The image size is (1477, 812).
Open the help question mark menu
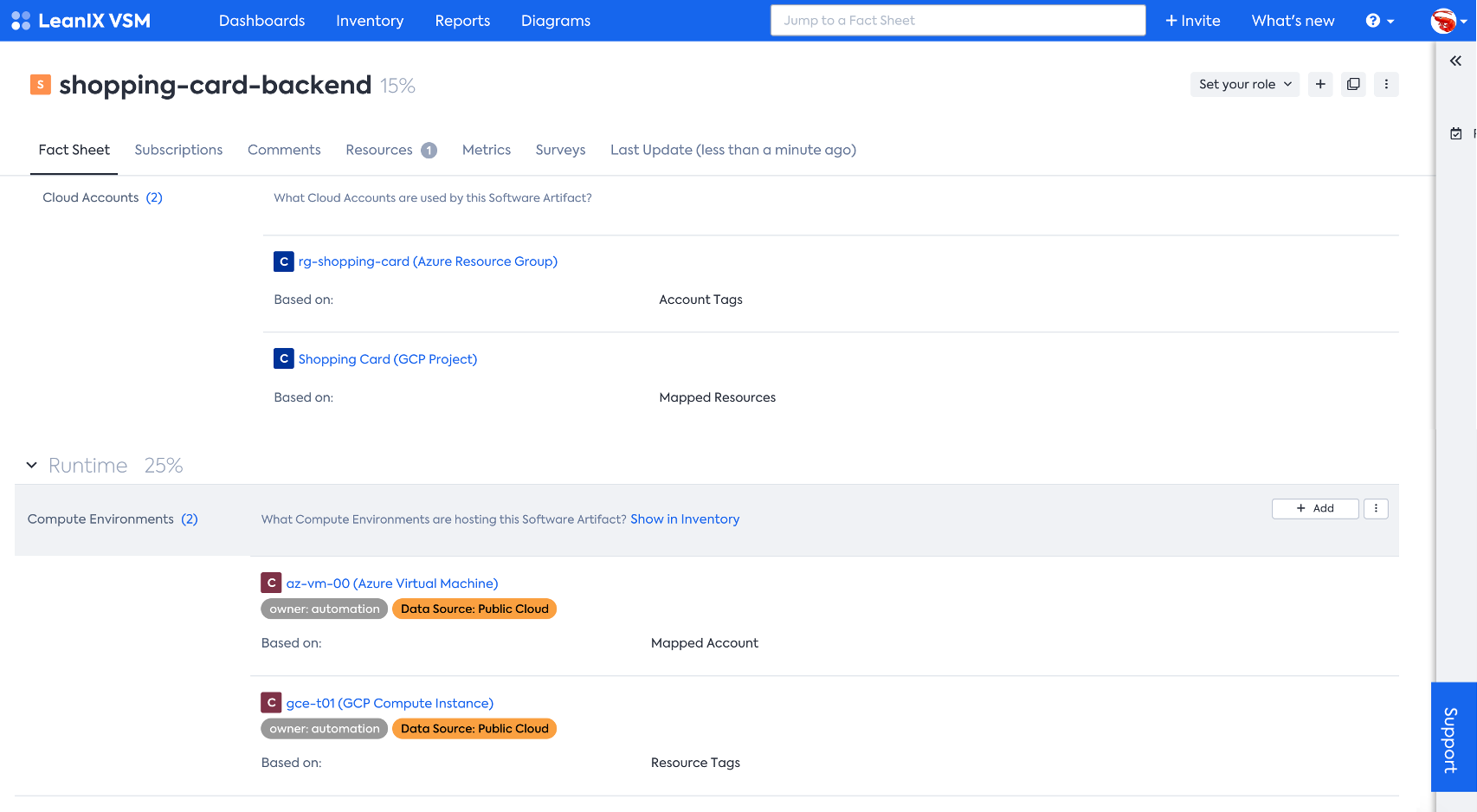(1380, 21)
